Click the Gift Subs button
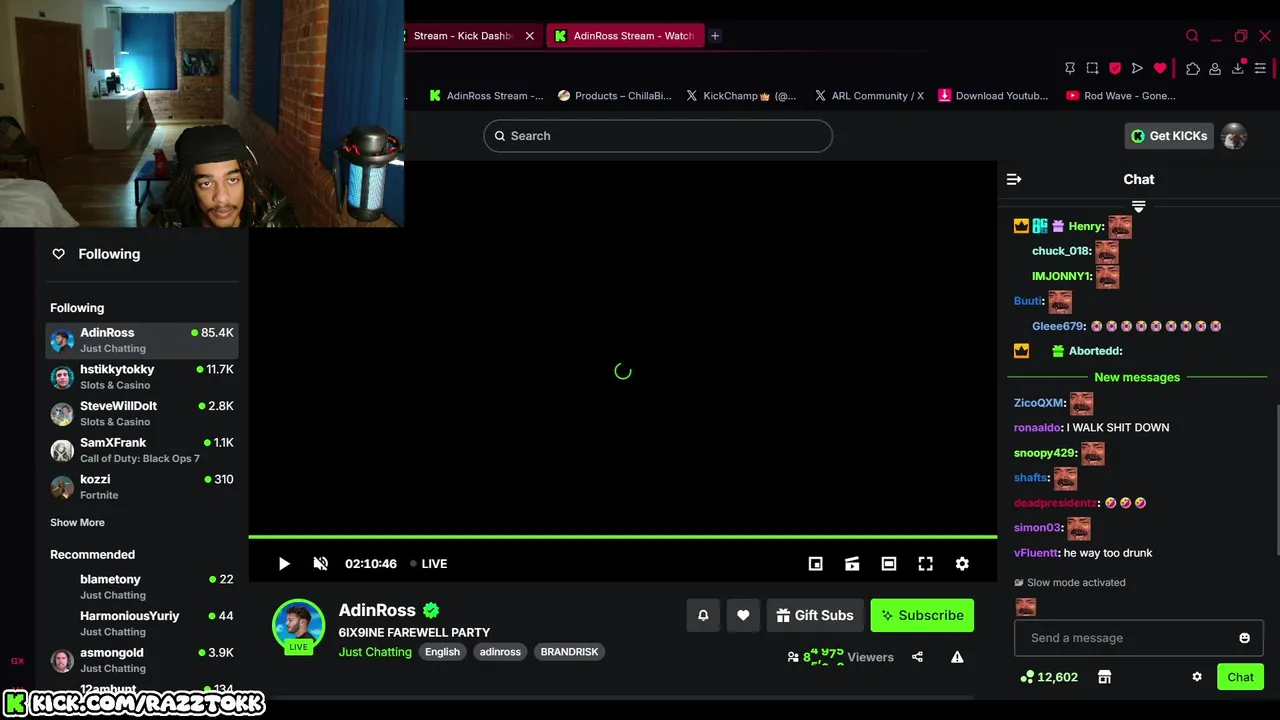Viewport: 1280px width, 720px height. [x=815, y=615]
